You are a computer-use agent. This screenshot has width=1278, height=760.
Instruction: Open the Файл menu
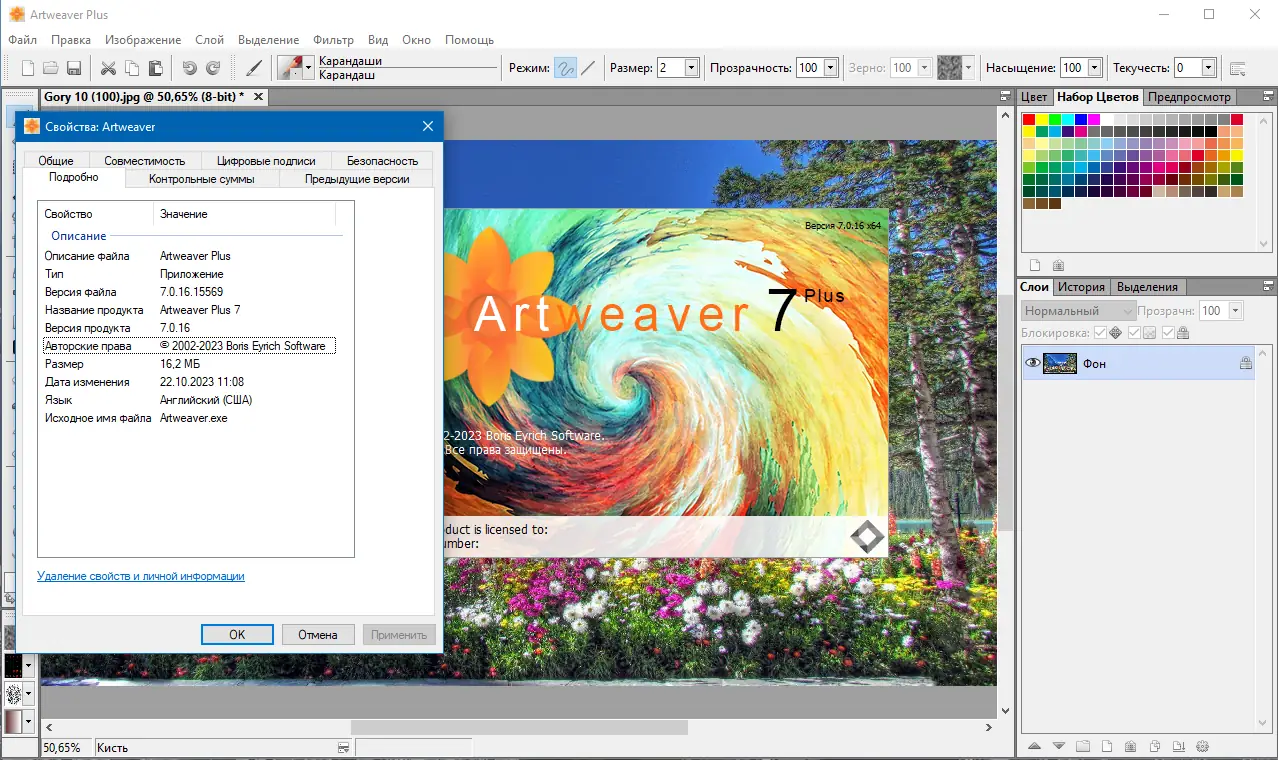click(x=22, y=40)
